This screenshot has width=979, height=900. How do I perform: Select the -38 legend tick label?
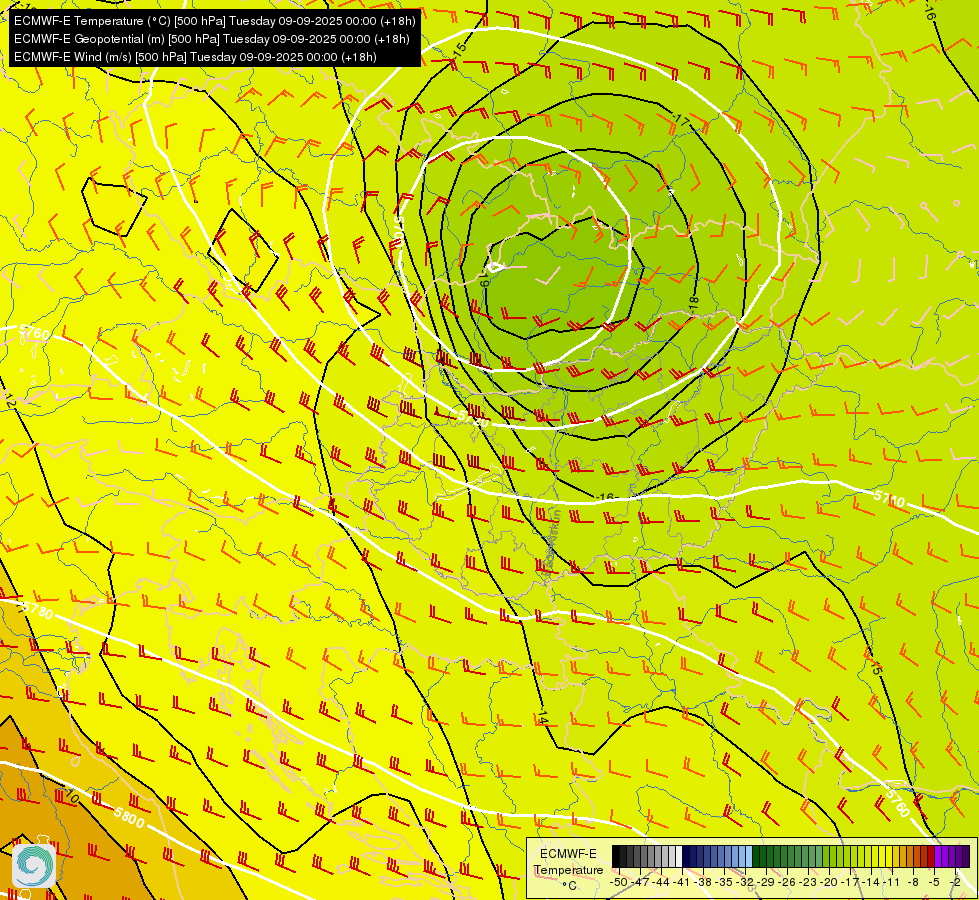[704, 882]
